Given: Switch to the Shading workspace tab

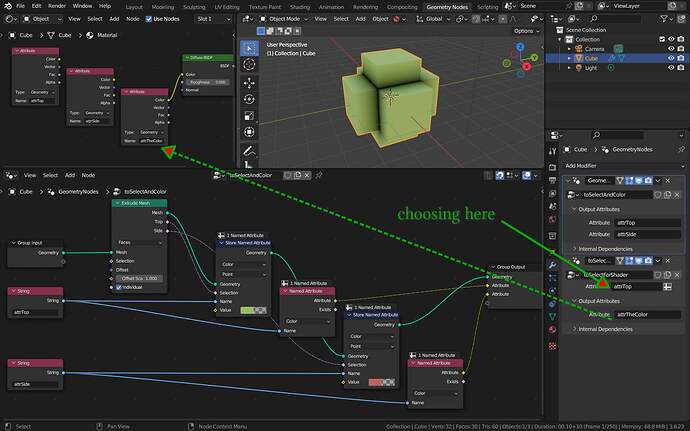Looking at the screenshot, I should 300,7.
